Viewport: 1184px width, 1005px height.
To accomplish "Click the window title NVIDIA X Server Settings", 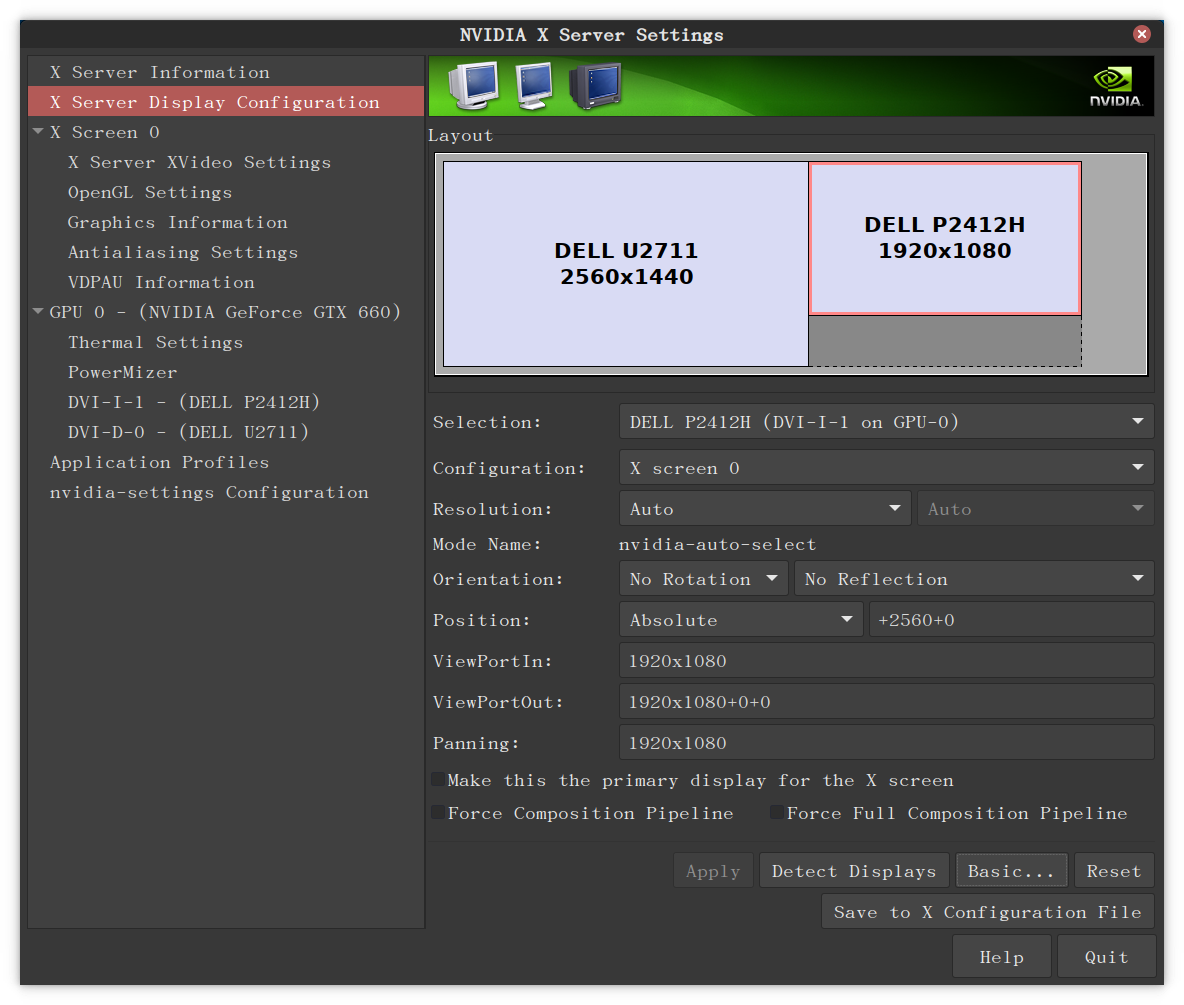I will point(591,35).
